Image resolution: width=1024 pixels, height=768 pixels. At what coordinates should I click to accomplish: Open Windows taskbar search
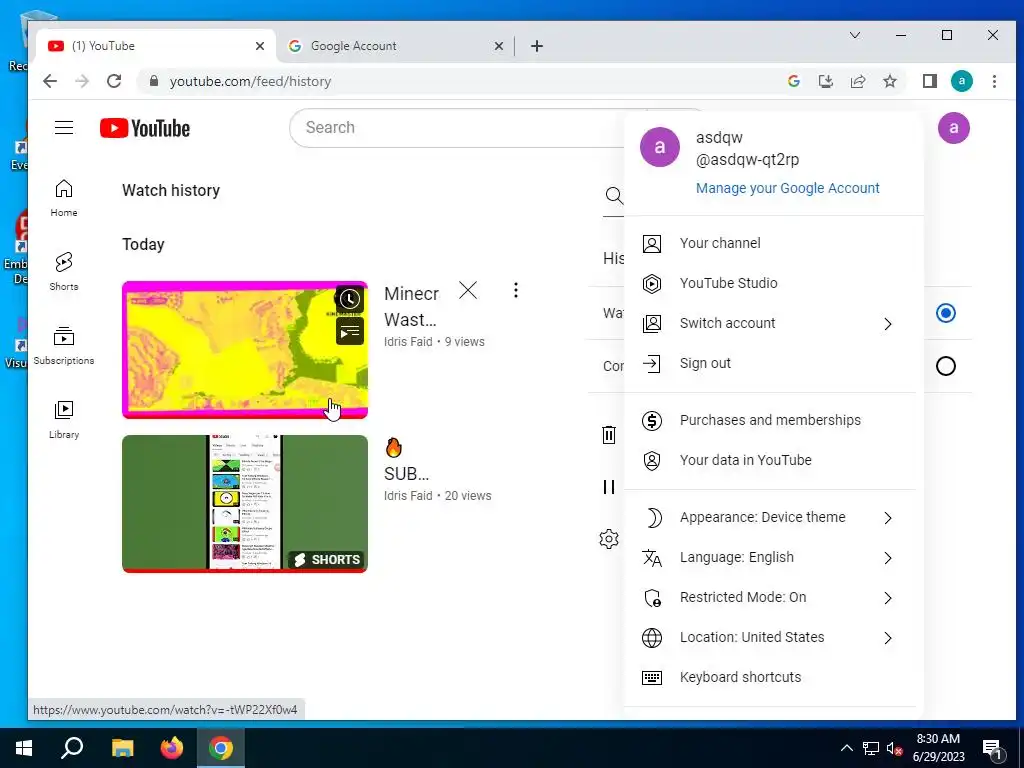click(x=72, y=748)
